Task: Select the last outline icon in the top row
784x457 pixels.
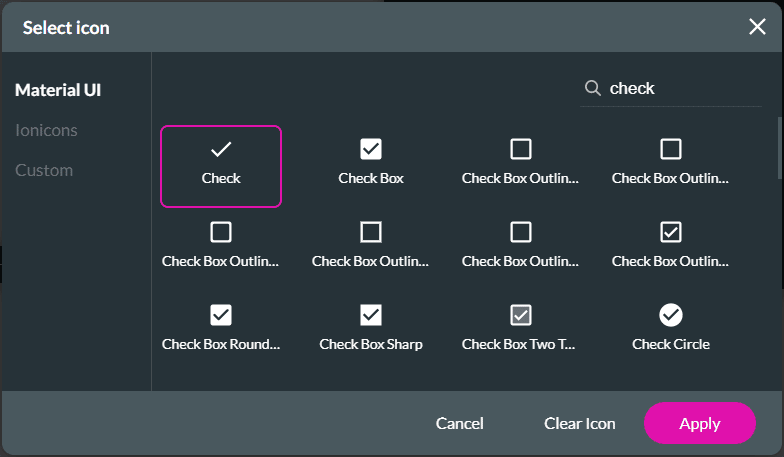Action: [671, 163]
